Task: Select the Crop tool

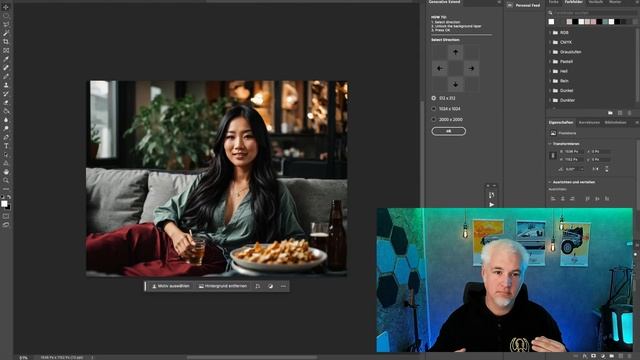Action: point(6,42)
